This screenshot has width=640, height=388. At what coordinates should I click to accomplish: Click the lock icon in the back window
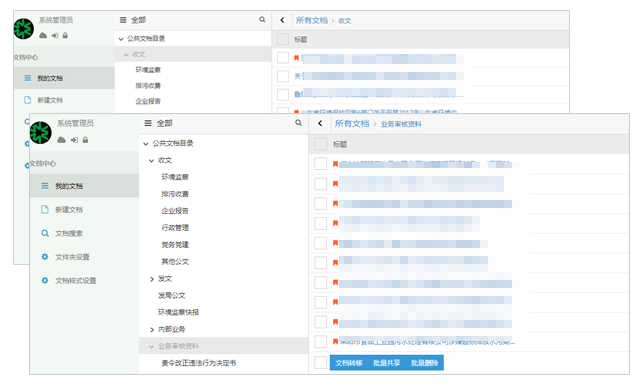pyautogui.click(x=65, y=35)
